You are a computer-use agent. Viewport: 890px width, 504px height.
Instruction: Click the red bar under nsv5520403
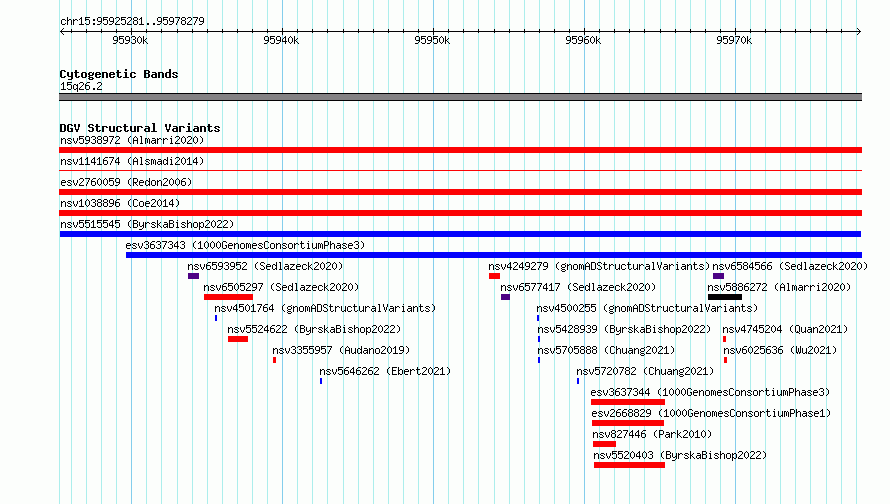tap(629, 465)
